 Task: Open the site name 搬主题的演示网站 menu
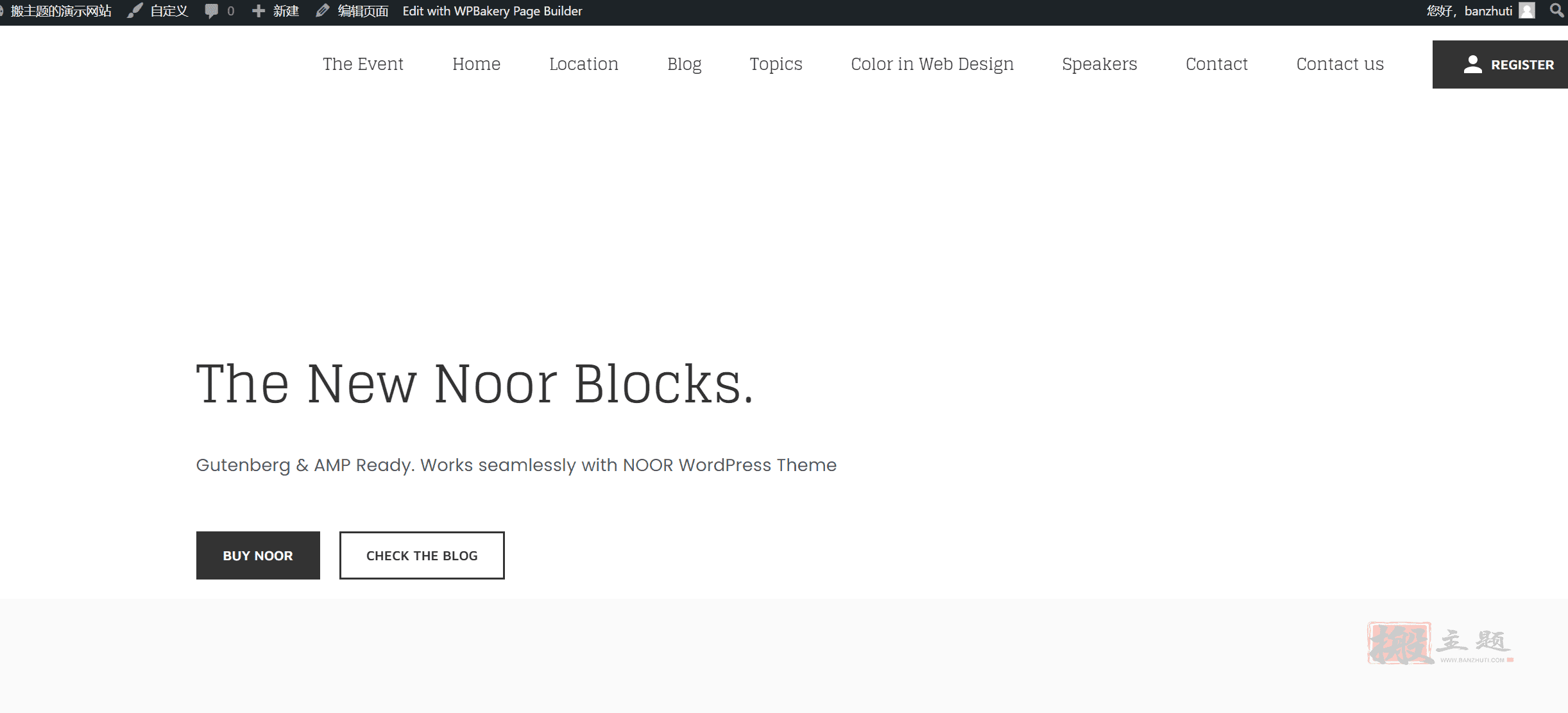click(61, 11)
